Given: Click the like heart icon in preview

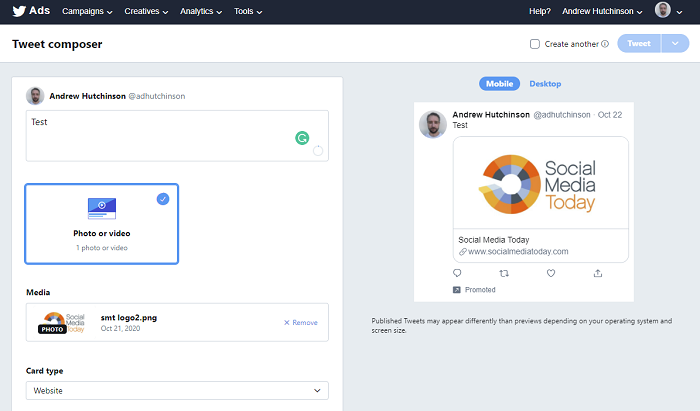Looking at the screenshot, I should 551,273.
